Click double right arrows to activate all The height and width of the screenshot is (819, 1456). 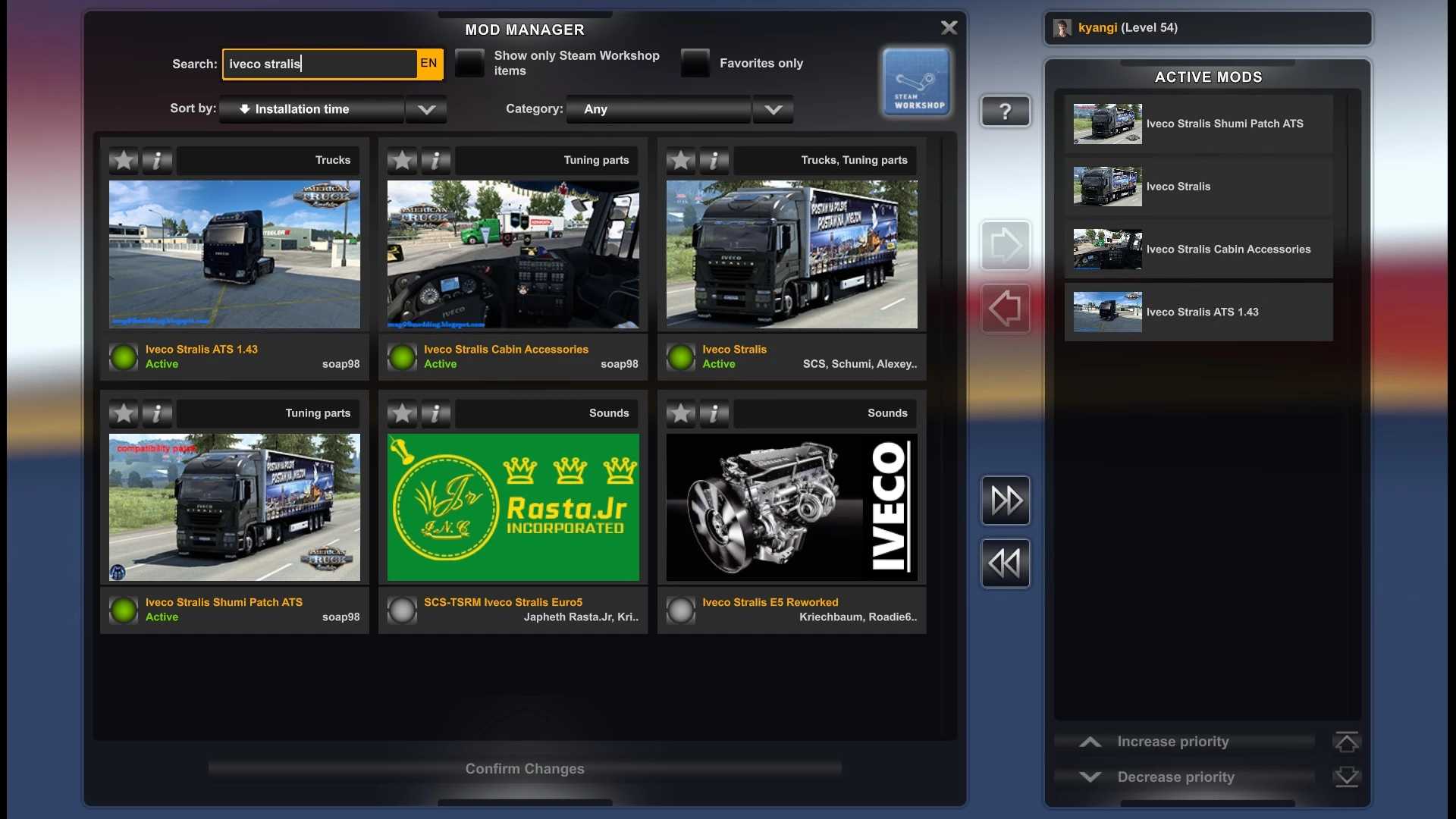(x=1005, y=500)
